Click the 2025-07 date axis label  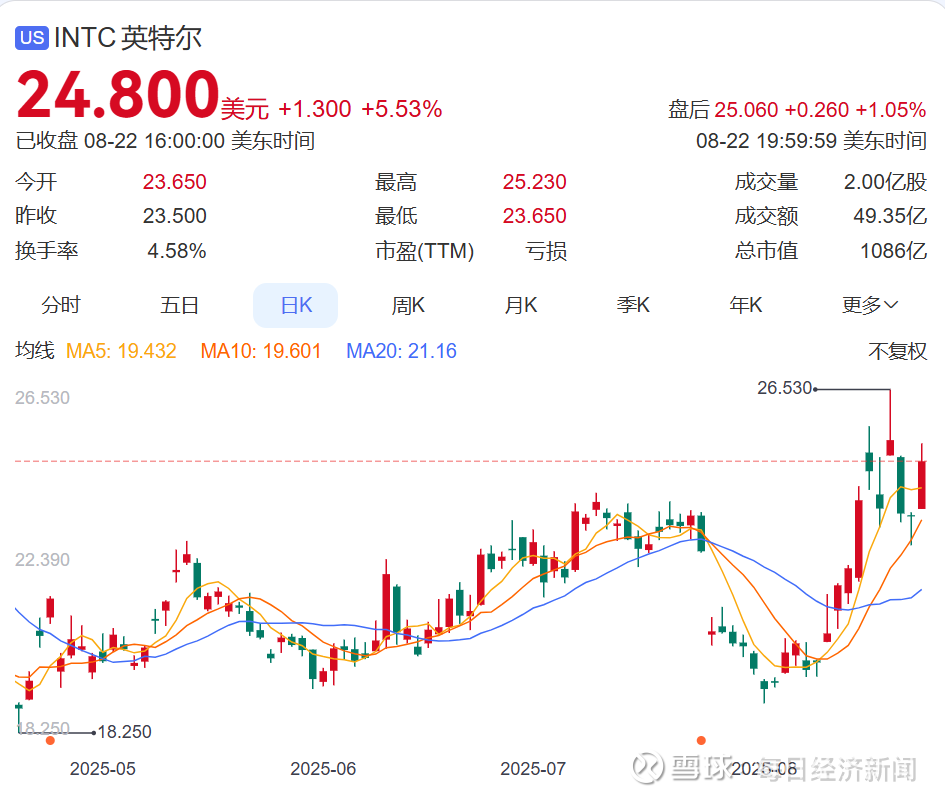pyautogui.click(x=533, y=768)
